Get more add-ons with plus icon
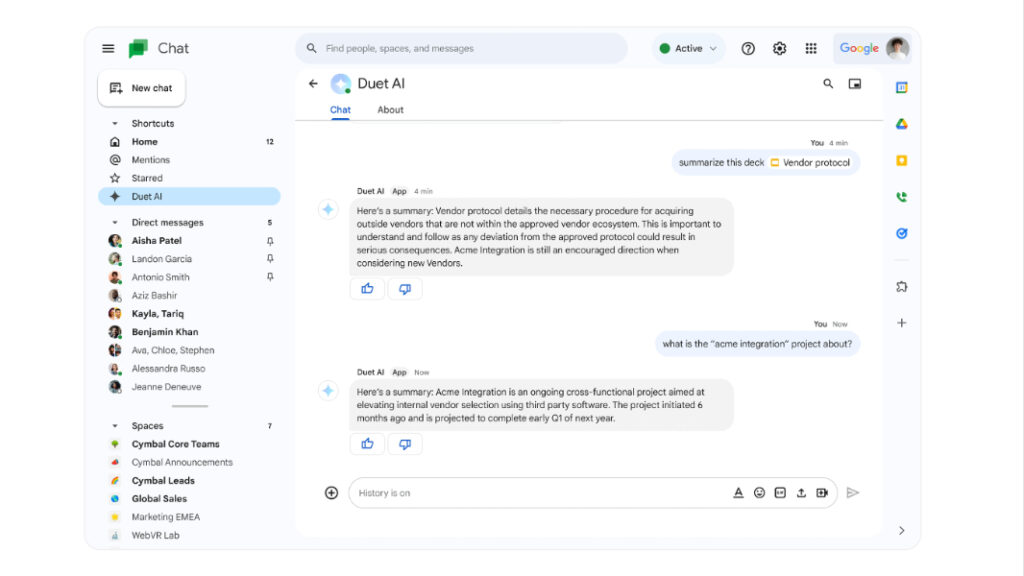This screenshot has height=576, width=1024. pos(902,323)
